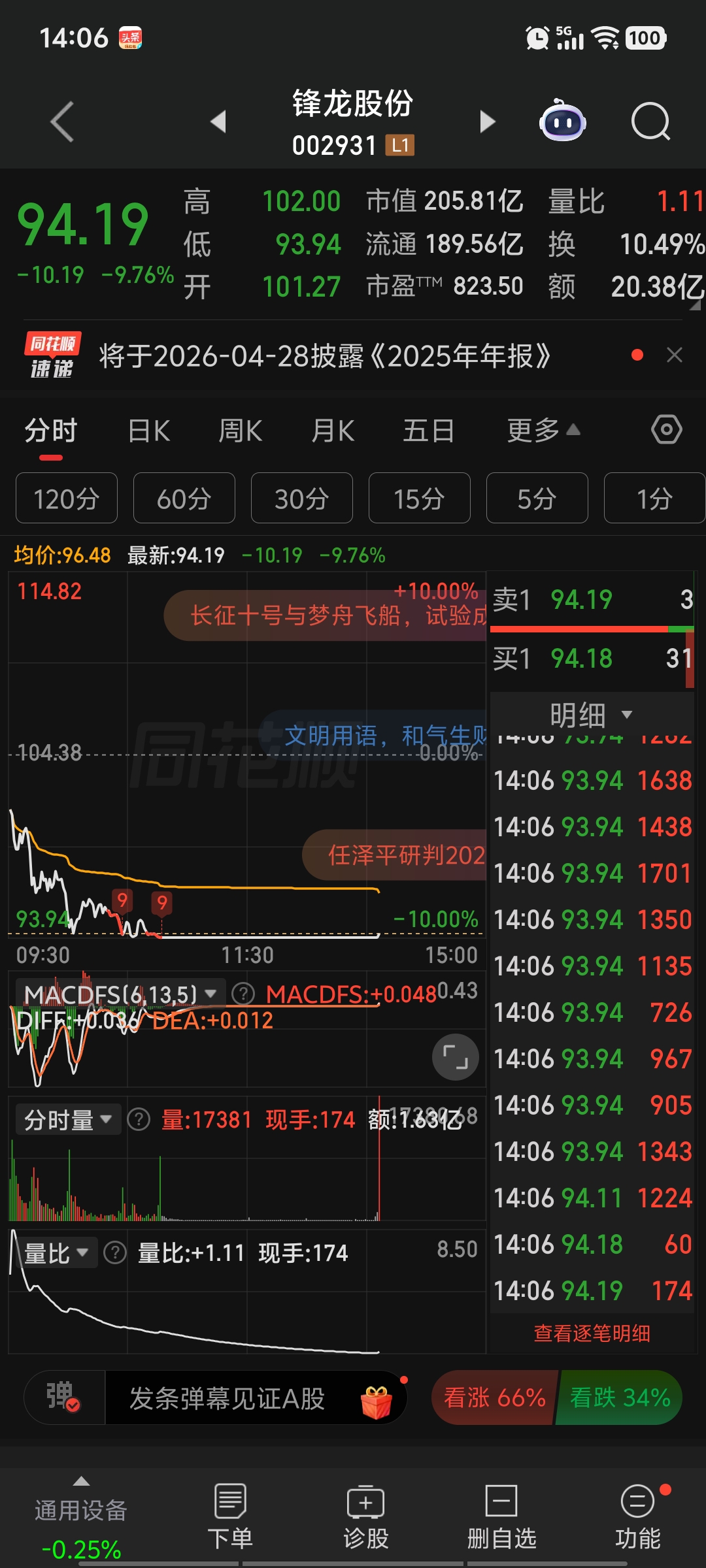Open the 明细 dropdown selector
The height and width of the screenshot is (1568, 706).
tap(592, 715)
